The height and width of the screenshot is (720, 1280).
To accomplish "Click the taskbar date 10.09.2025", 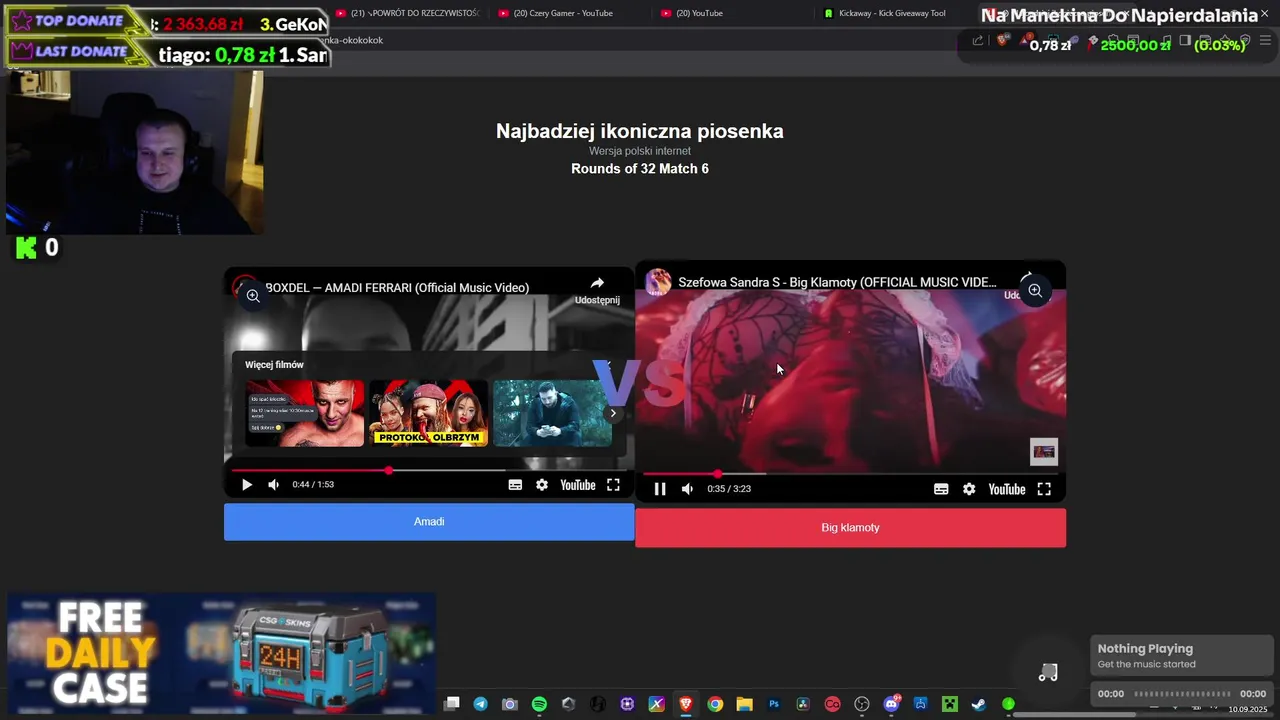I will click(1248, 709).
